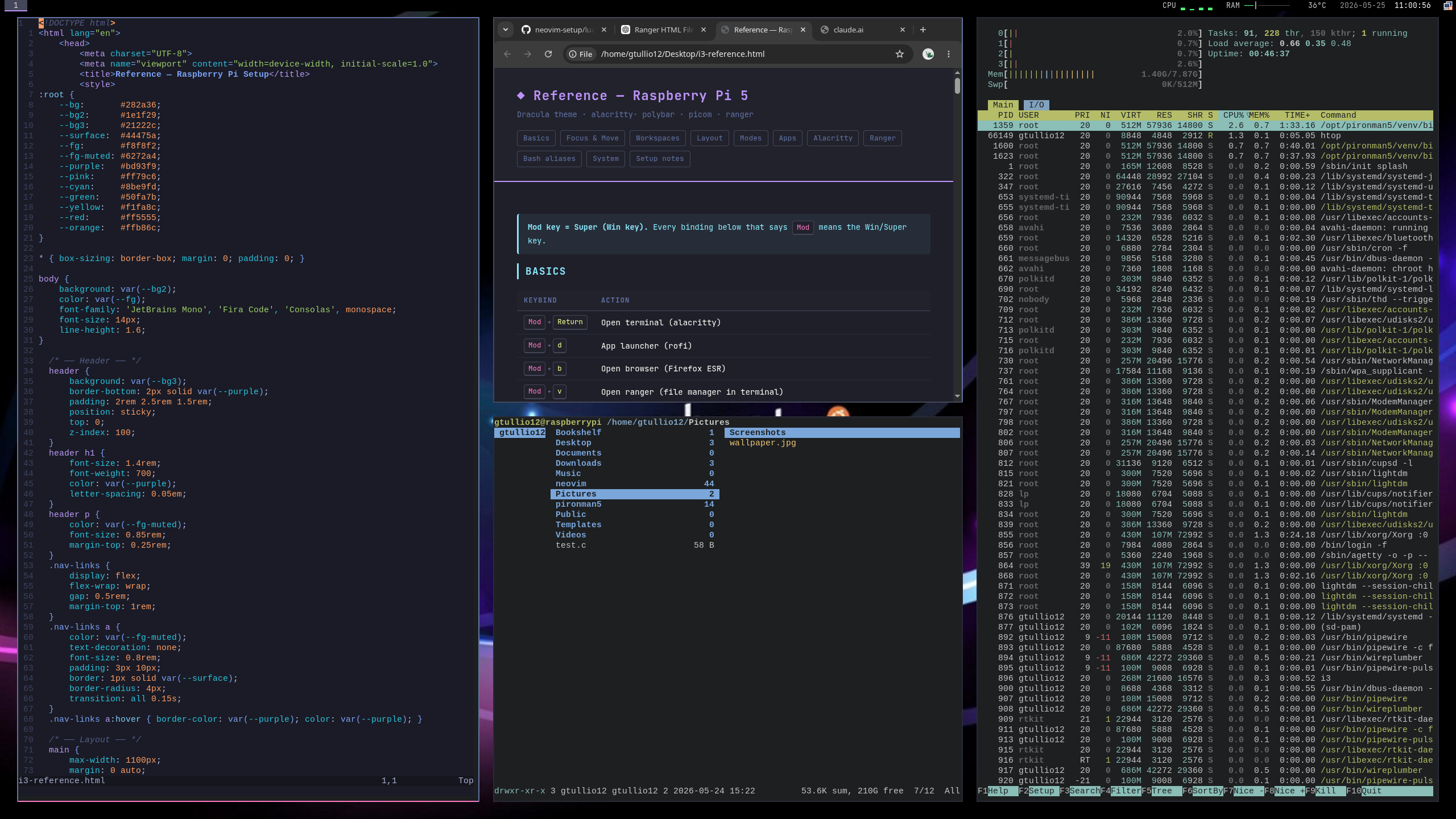Screen dimensions: 1456x819
Task: Open the Alacritty nav link
Action: (x=833, y=138)
